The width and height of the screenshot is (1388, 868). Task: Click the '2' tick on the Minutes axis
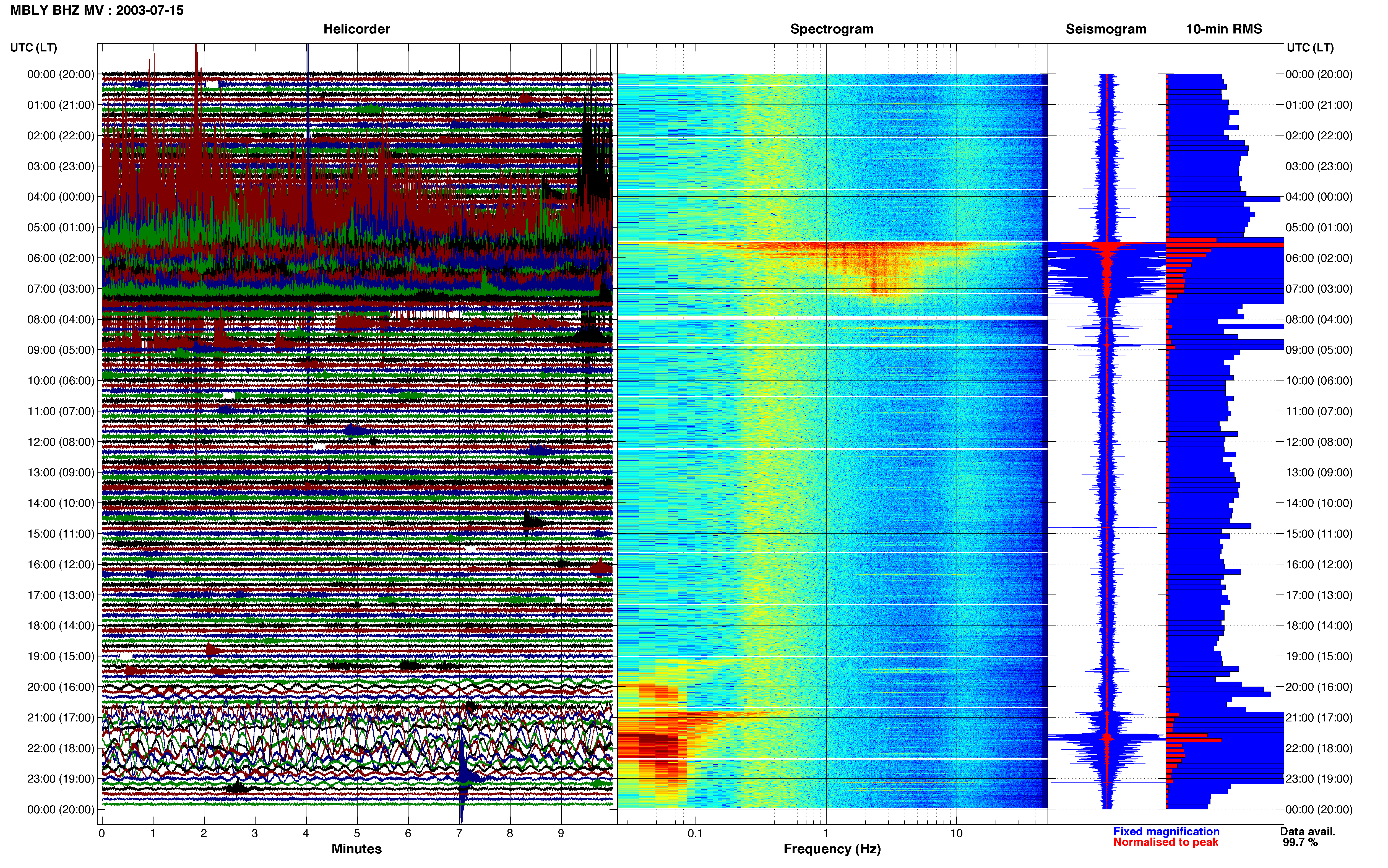(204, 833)
